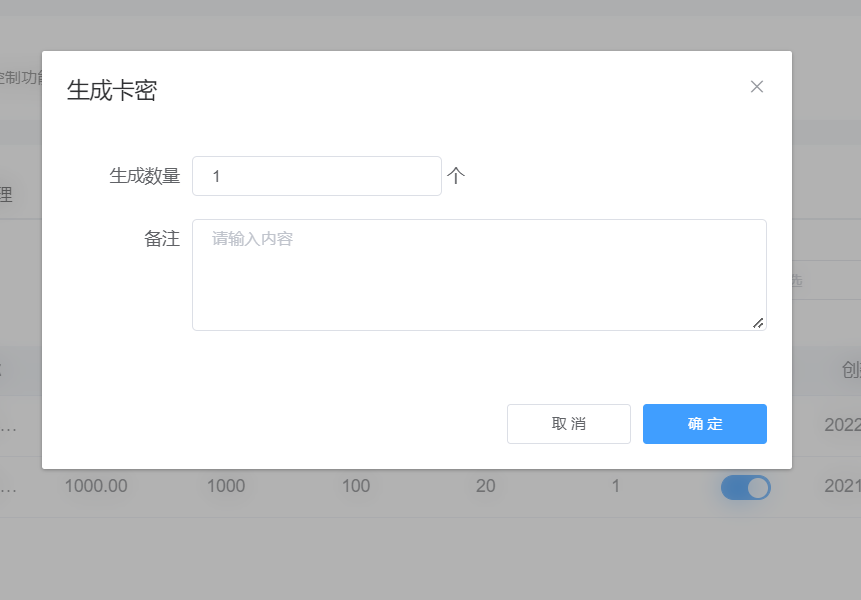Confirm with the 确定 button
Screen dimensions: 861x600
[705, 424]
